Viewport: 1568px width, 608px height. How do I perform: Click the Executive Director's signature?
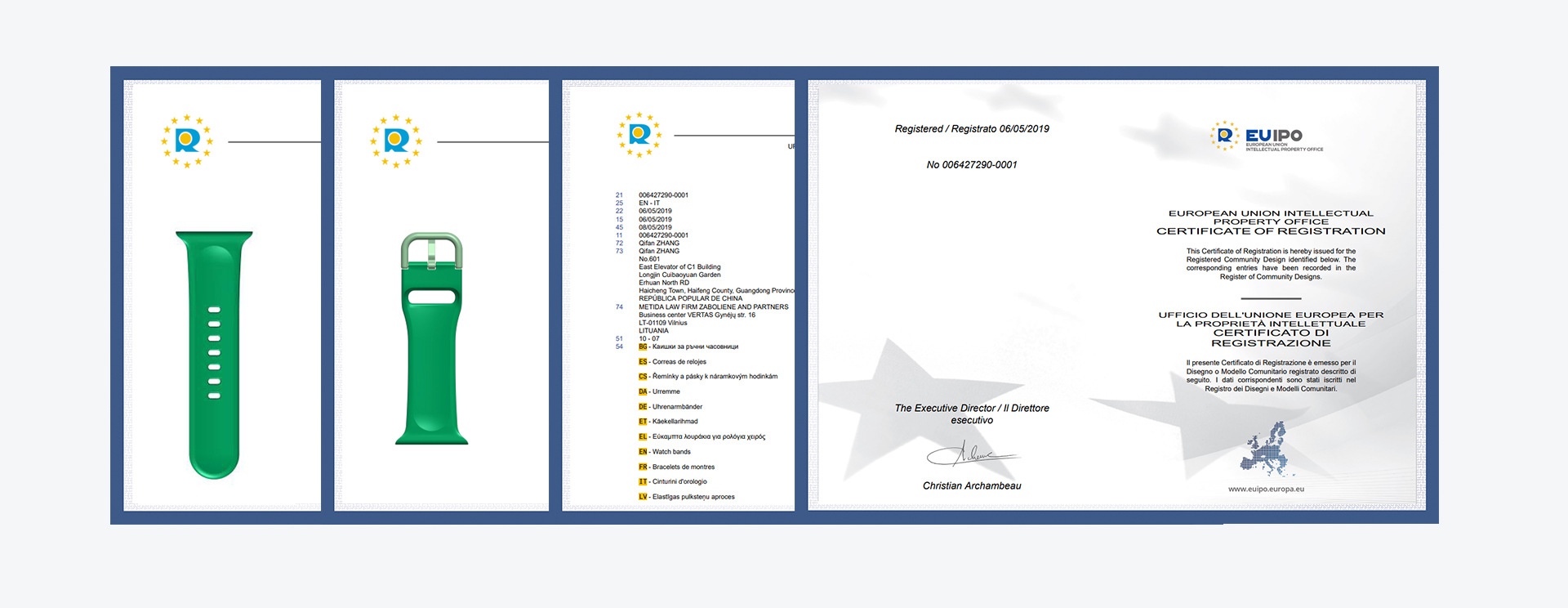tap(972, 454)
